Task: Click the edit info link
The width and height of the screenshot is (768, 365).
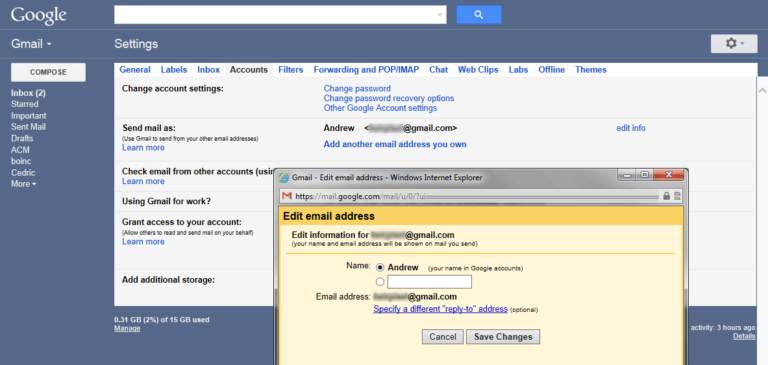Action: pyautogui.click(x=631, y=128)
